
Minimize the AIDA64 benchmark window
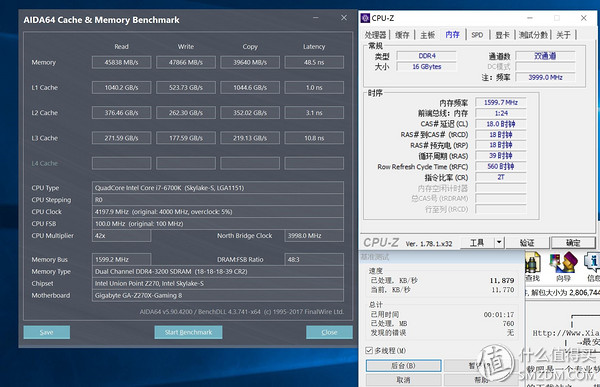point(316,18)
